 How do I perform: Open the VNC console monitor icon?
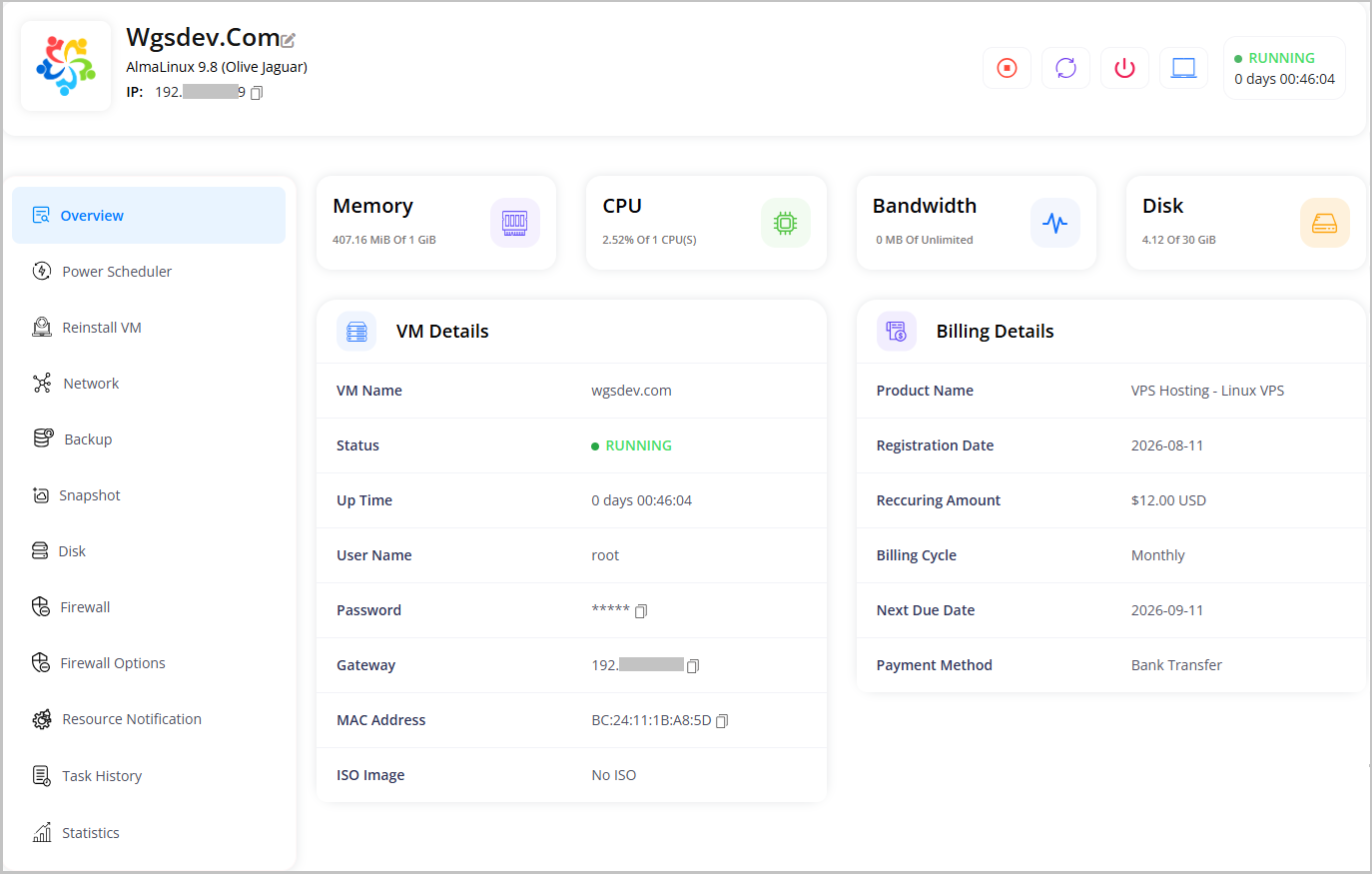coord(1183,68)
